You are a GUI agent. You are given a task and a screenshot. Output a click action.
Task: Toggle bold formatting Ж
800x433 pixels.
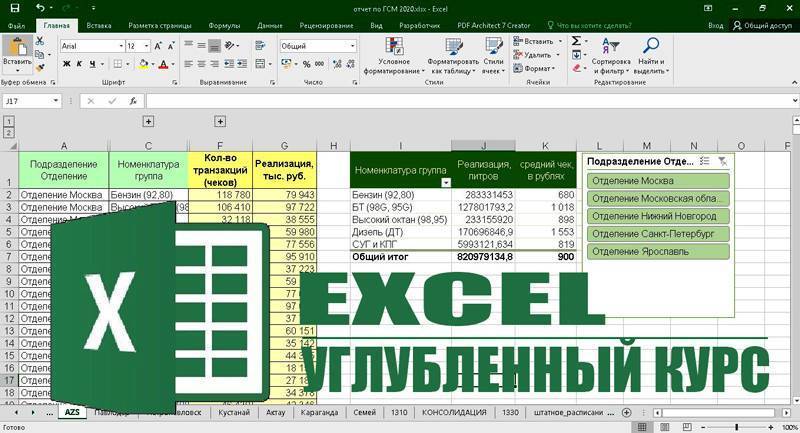coord(66,63)
